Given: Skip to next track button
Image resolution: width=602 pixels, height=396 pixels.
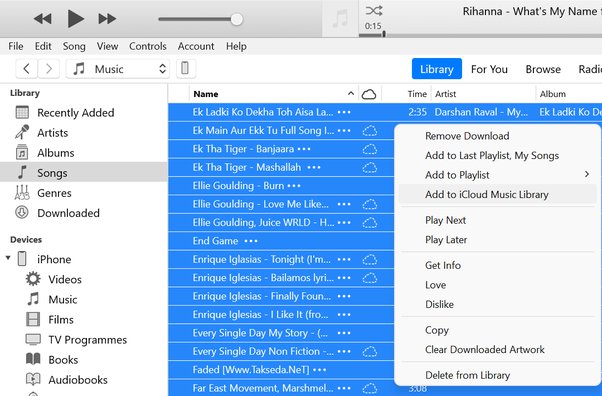Looking at the screenshot, I should (107, 18).
